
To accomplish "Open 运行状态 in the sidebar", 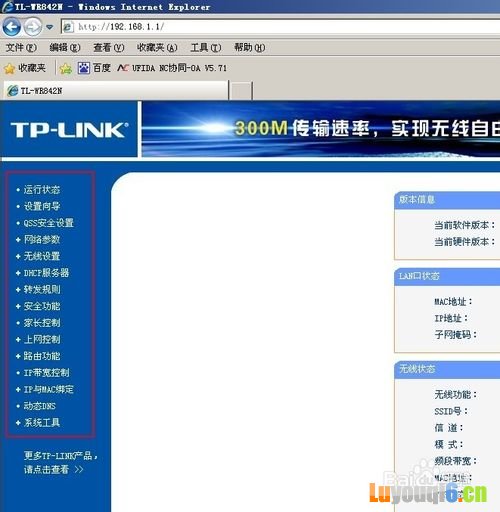I will (42, 190).
